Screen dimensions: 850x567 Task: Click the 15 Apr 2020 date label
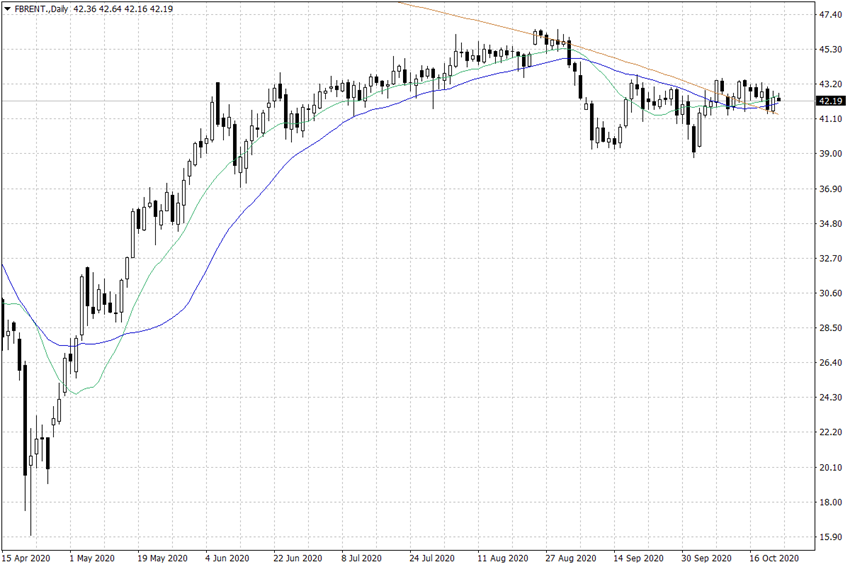26,558
